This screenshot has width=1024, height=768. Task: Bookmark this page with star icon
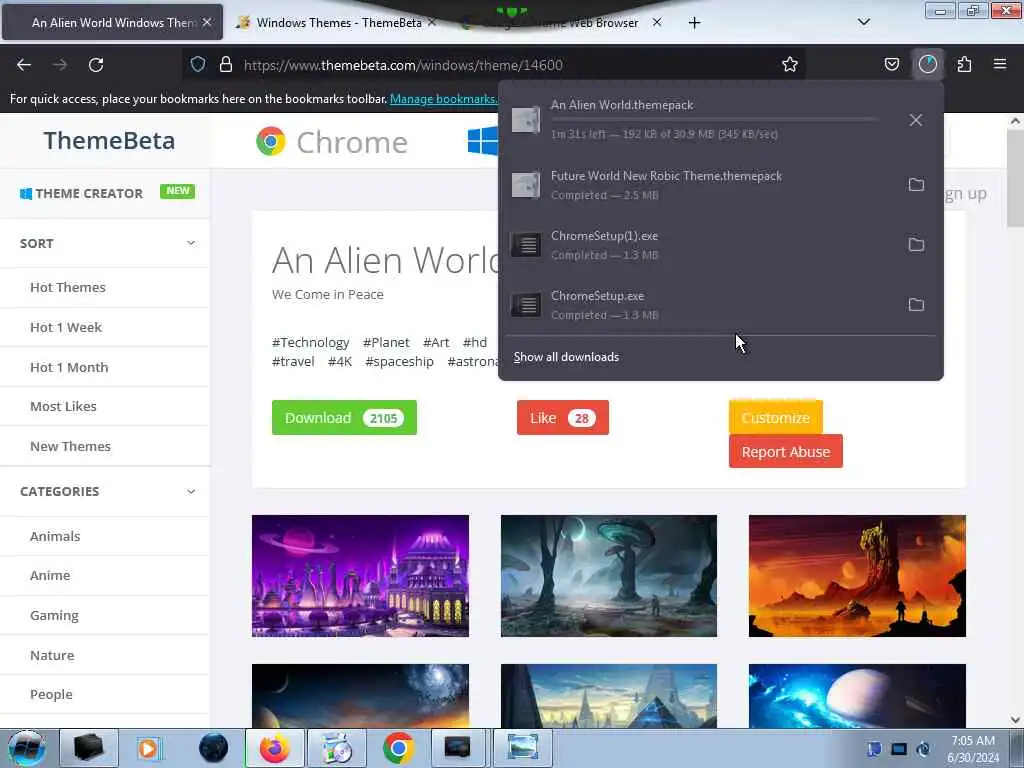[x=790, y=64]
